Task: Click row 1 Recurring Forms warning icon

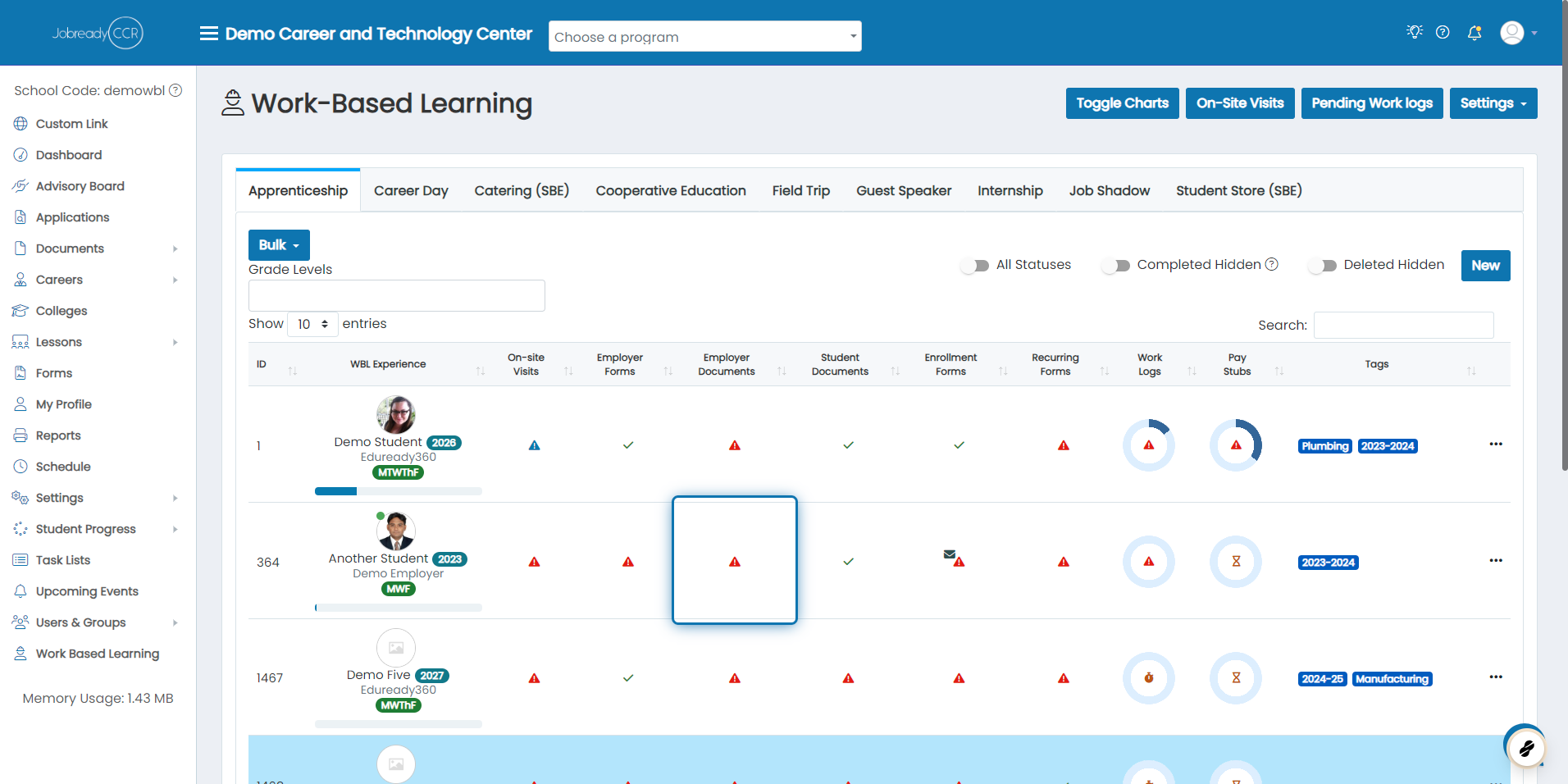Action: coord(1064,445)
